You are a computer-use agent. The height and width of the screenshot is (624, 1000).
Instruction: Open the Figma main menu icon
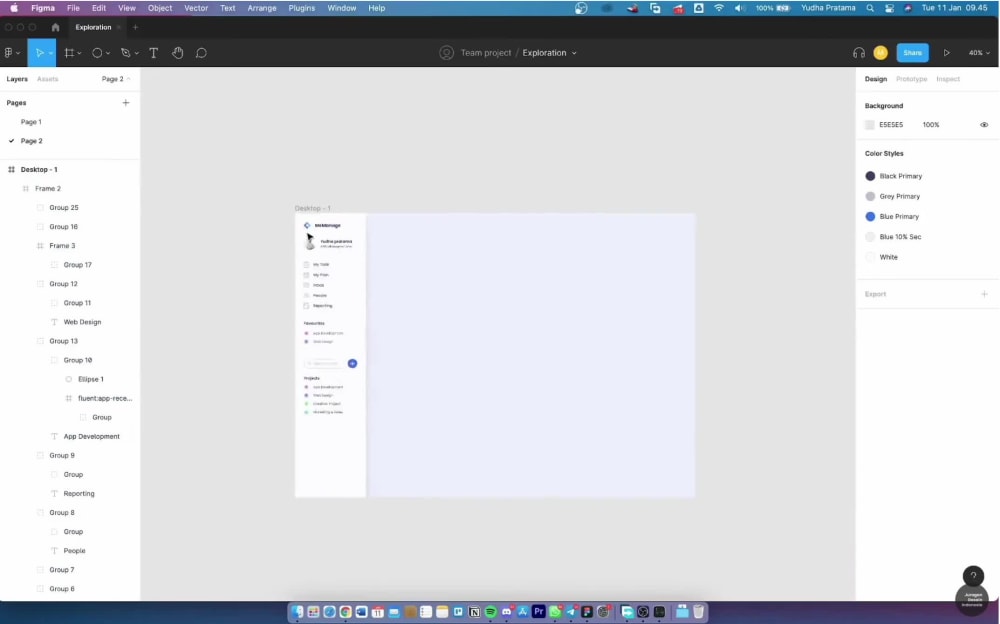click(9, 53)
